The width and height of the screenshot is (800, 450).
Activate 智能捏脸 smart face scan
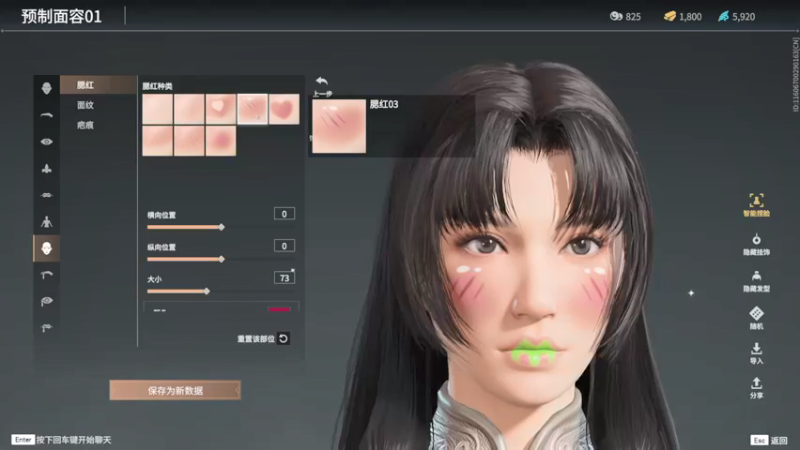pyautogui.click(x=756, y=205)
